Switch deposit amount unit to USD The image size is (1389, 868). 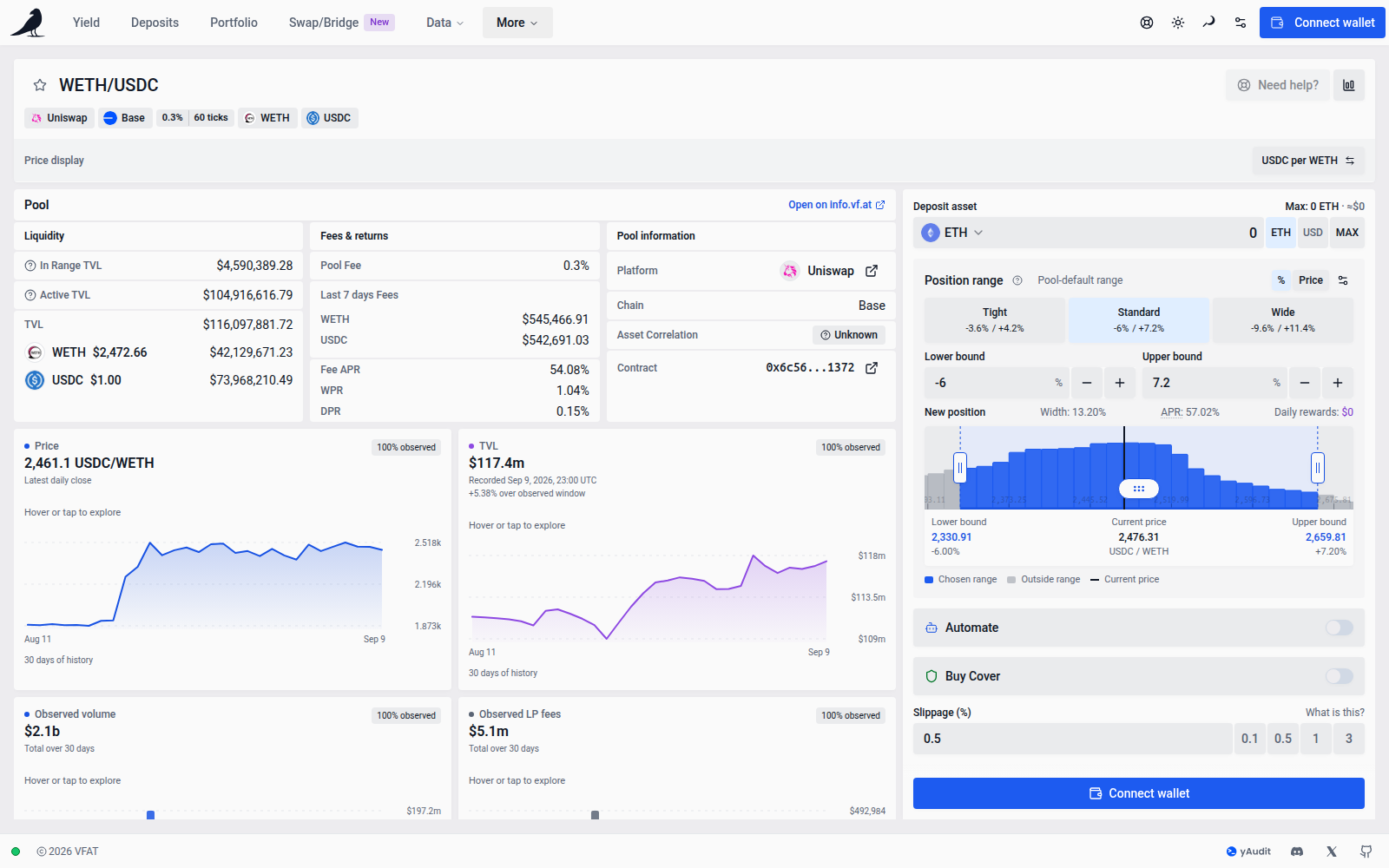pyautogui.click(x=1313, y=233)
